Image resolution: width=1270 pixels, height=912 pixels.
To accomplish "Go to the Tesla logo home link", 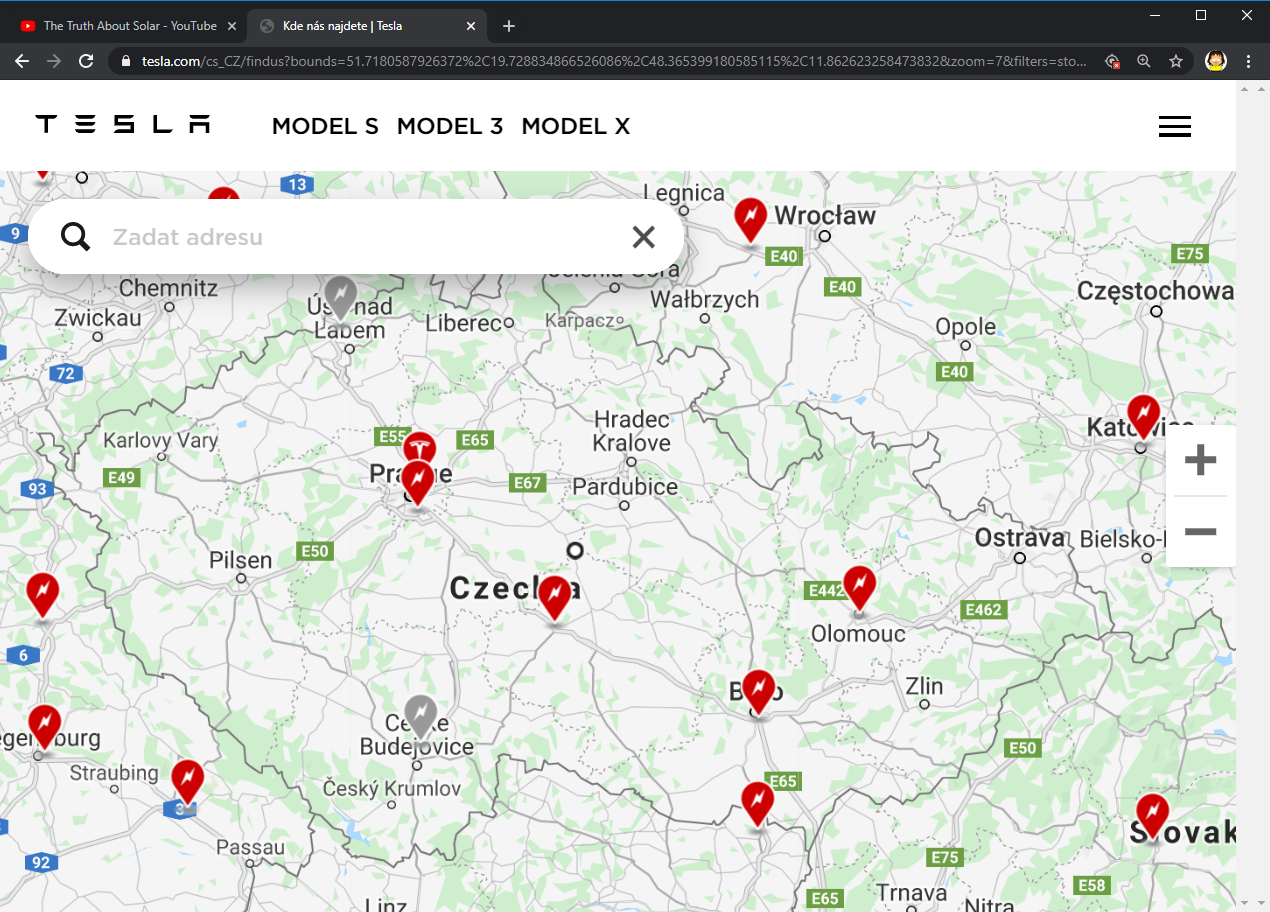I will point(123,124).
